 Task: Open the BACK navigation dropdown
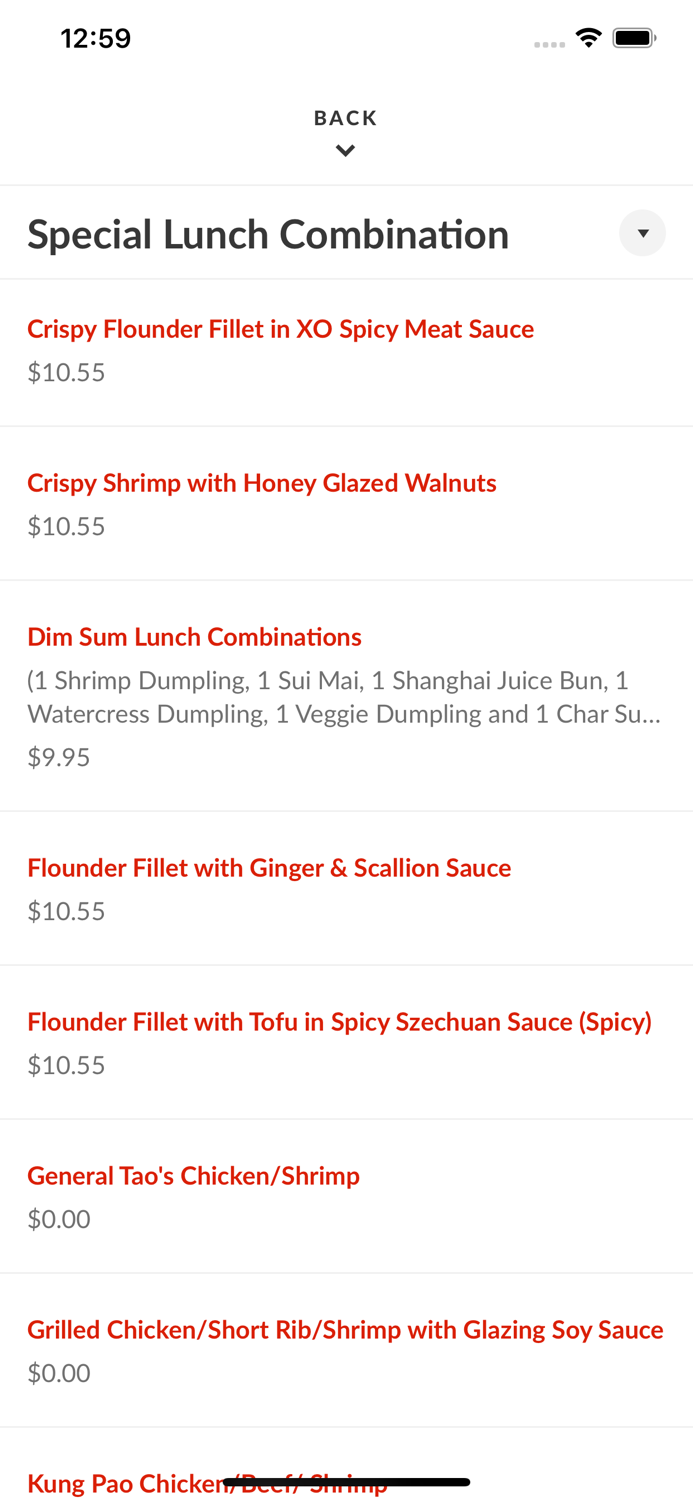(346, 131)
